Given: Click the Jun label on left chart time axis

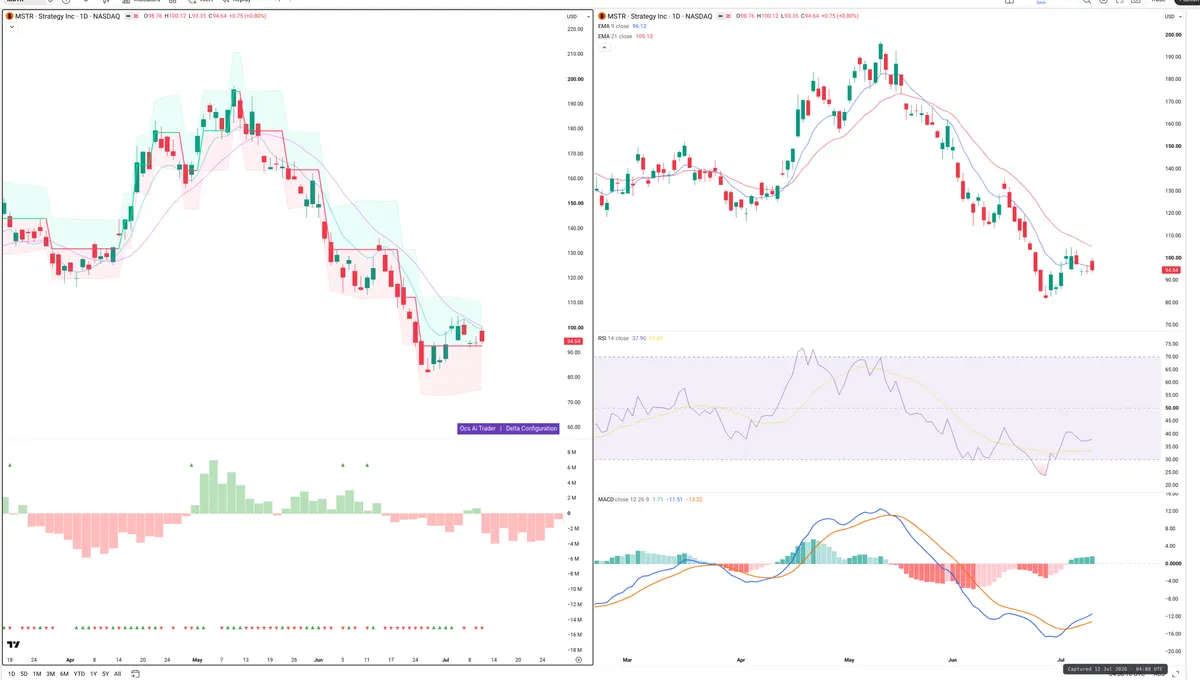Looking at the screenshot, I should [318, 660].
